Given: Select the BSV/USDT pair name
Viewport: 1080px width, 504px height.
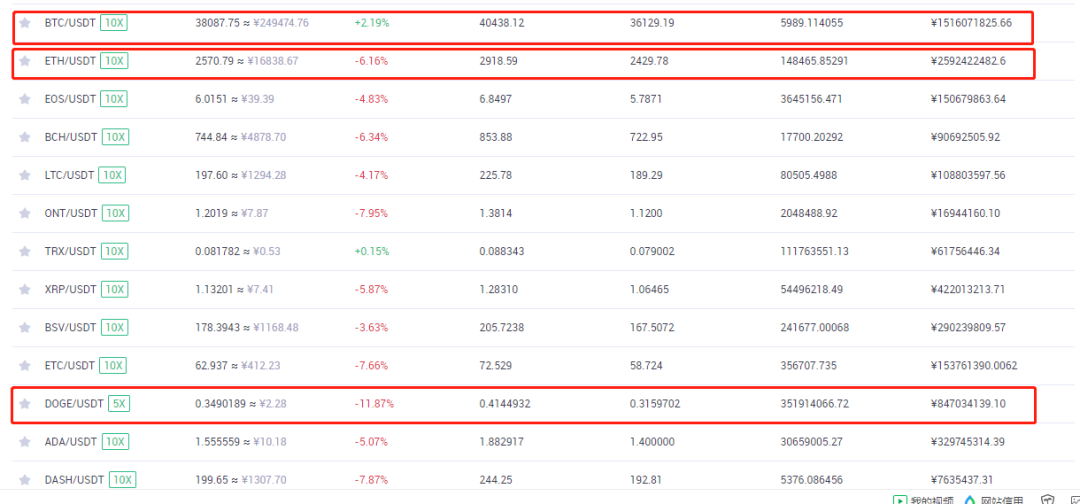Looking at the screenshot, I should coord(70,327).
